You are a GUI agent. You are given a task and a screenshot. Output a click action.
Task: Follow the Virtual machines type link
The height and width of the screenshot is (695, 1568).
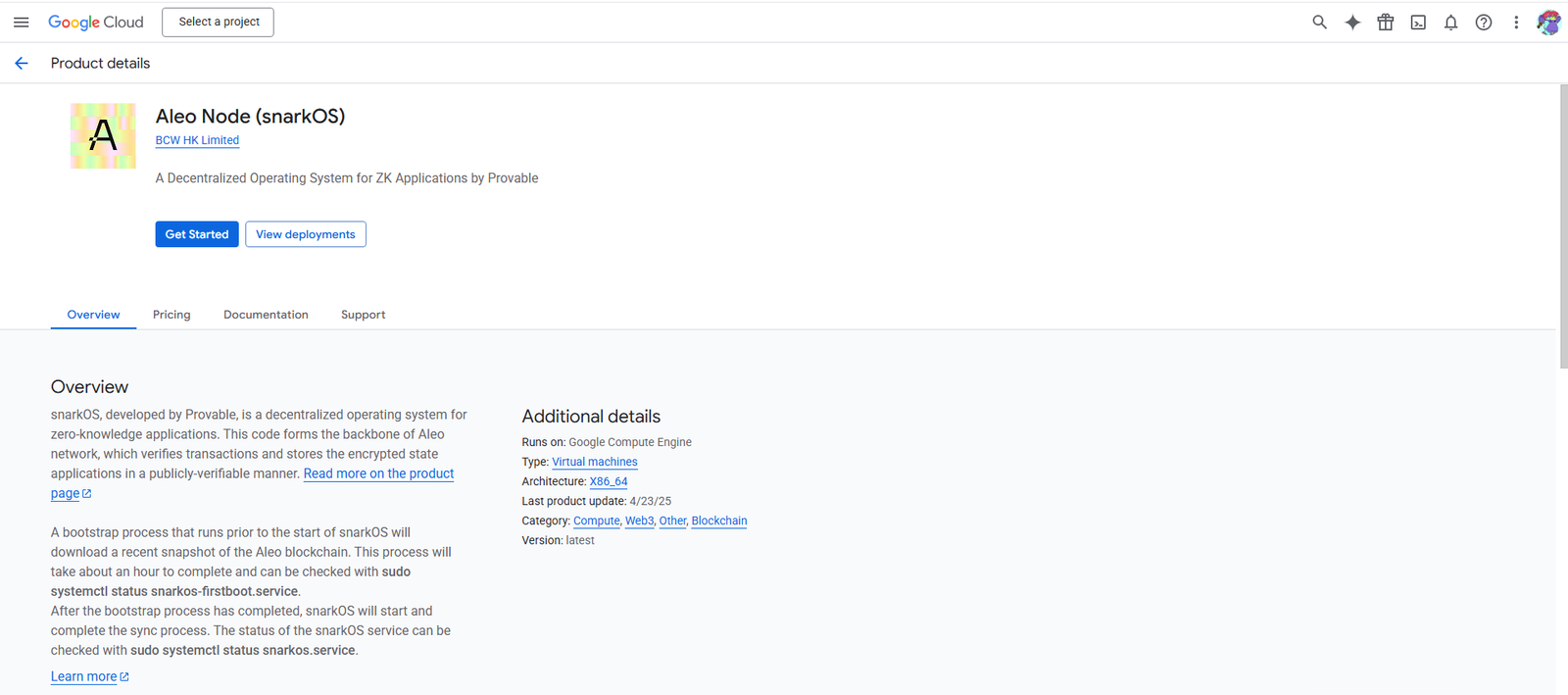coord(595,462)
